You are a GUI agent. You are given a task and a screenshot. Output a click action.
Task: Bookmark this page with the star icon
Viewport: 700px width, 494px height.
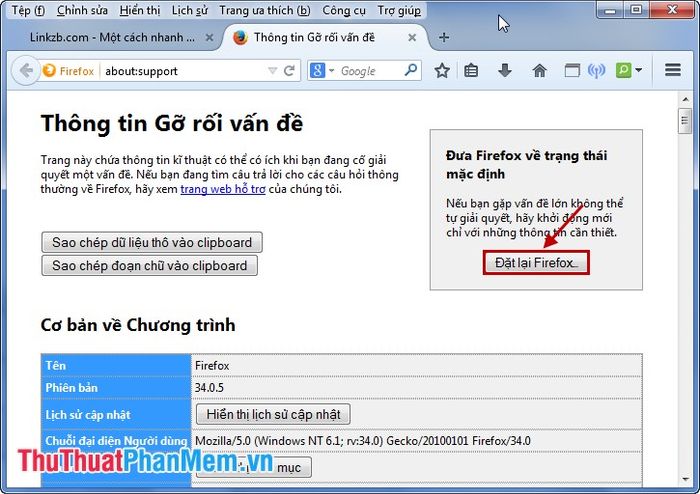(442, 71)
